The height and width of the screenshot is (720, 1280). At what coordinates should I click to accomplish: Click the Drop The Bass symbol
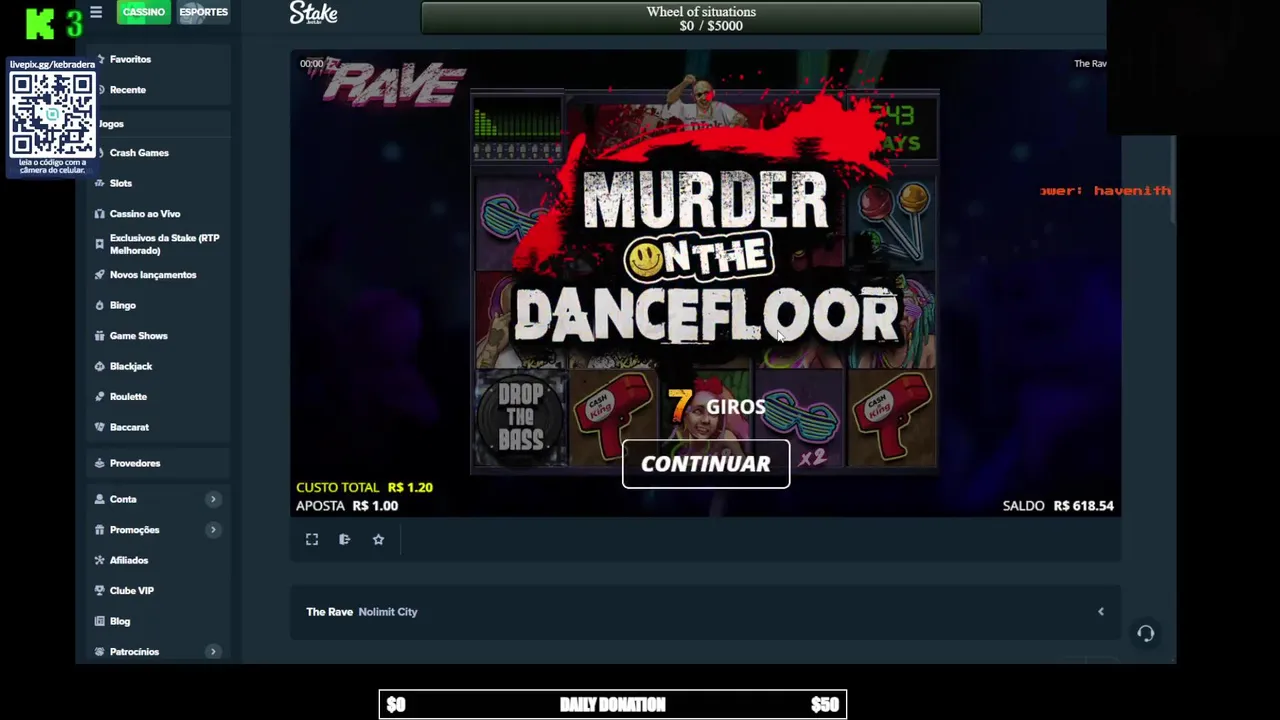pos(520,418)
